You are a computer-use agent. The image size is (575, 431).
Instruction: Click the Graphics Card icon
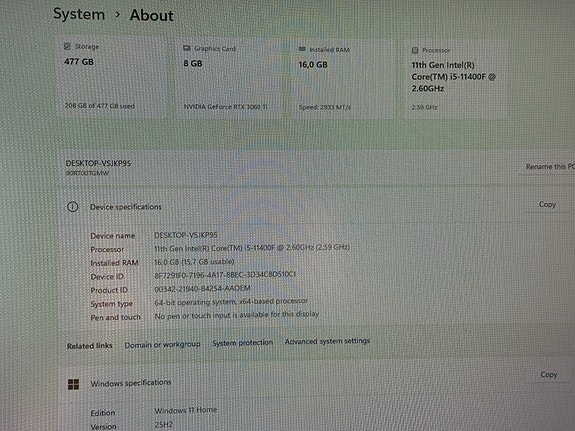(187, 48)
